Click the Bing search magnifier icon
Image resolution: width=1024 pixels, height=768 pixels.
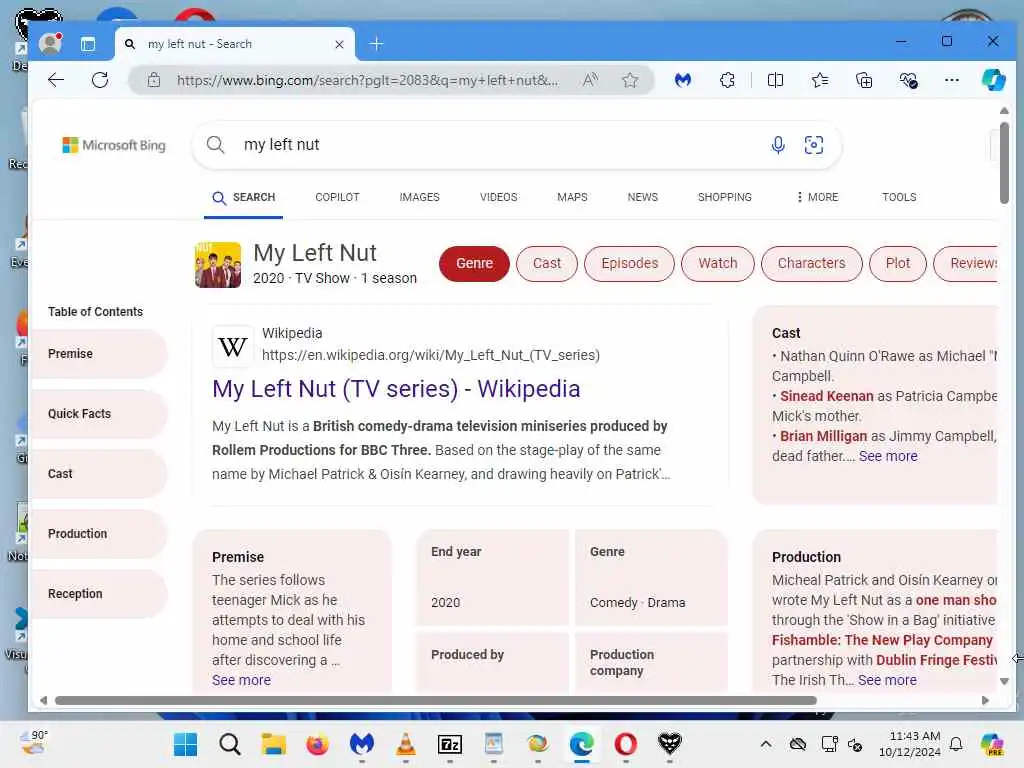tap(216, 144)
